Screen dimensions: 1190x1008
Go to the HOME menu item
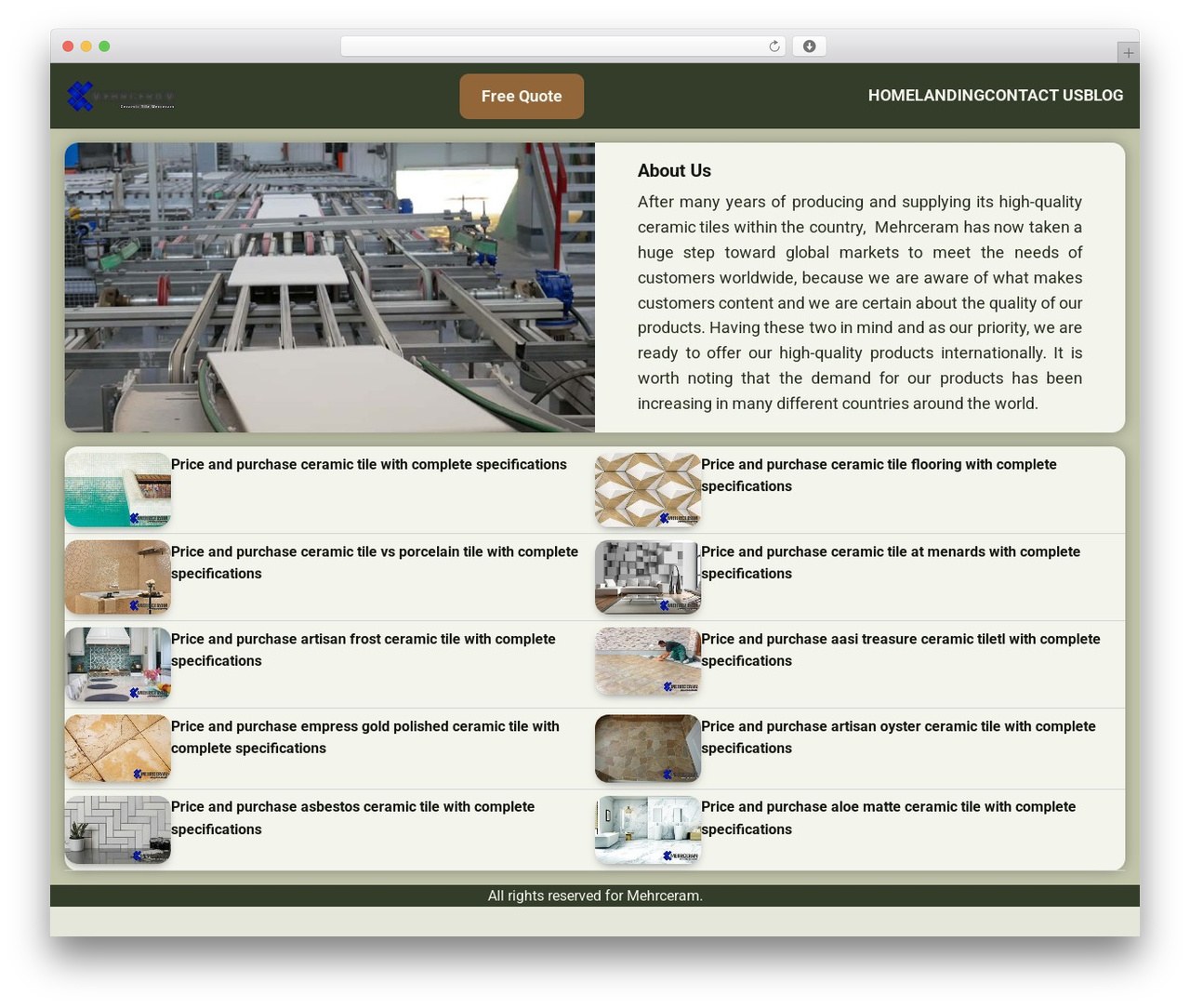891,96
